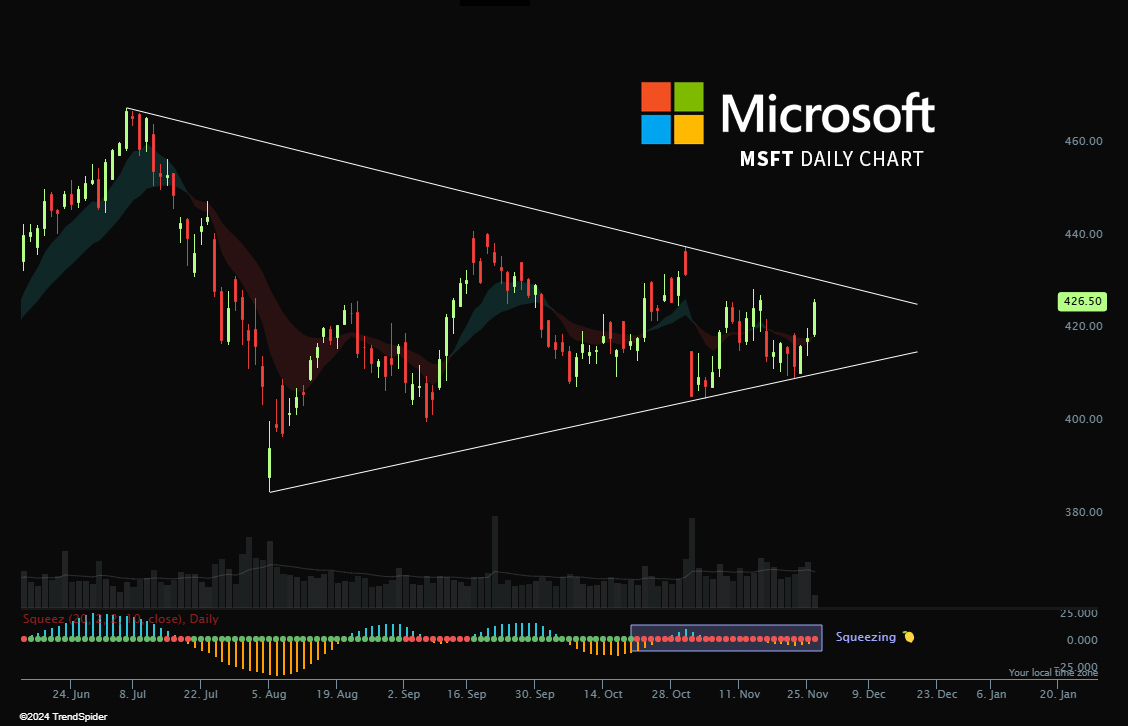
Task: Click the lemon icon beside Squeezing
Action: pyautogui.click(x=909, y=637)
